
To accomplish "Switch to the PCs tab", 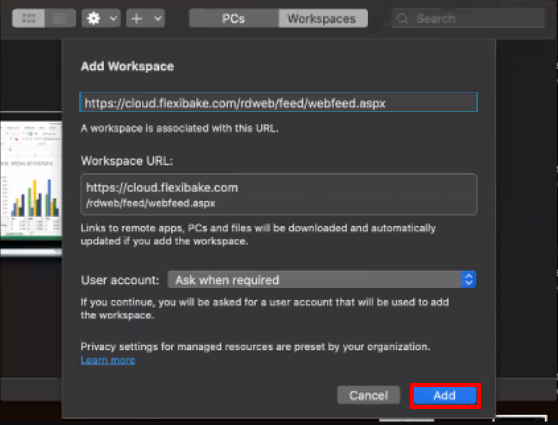I will click(233, 18).
